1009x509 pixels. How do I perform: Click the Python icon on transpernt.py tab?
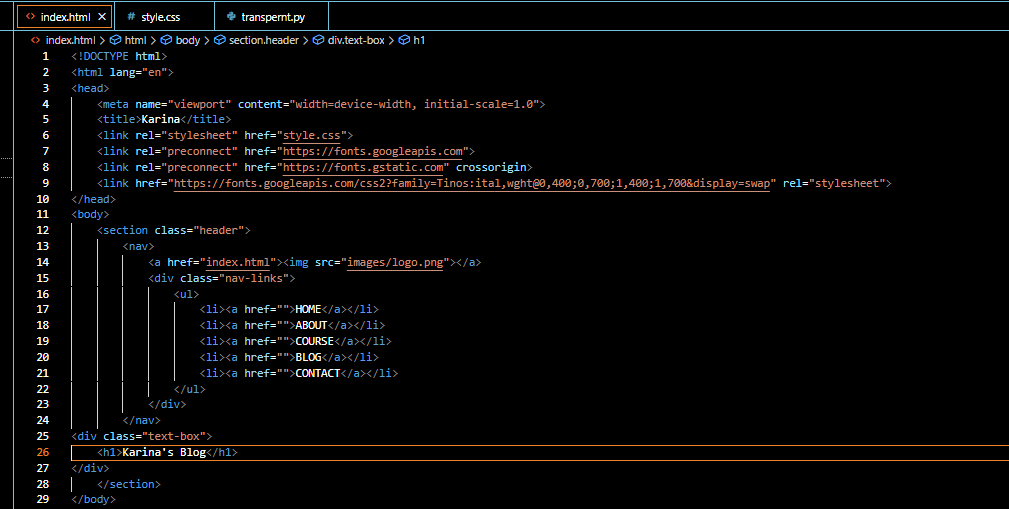[x=232, y=17]
